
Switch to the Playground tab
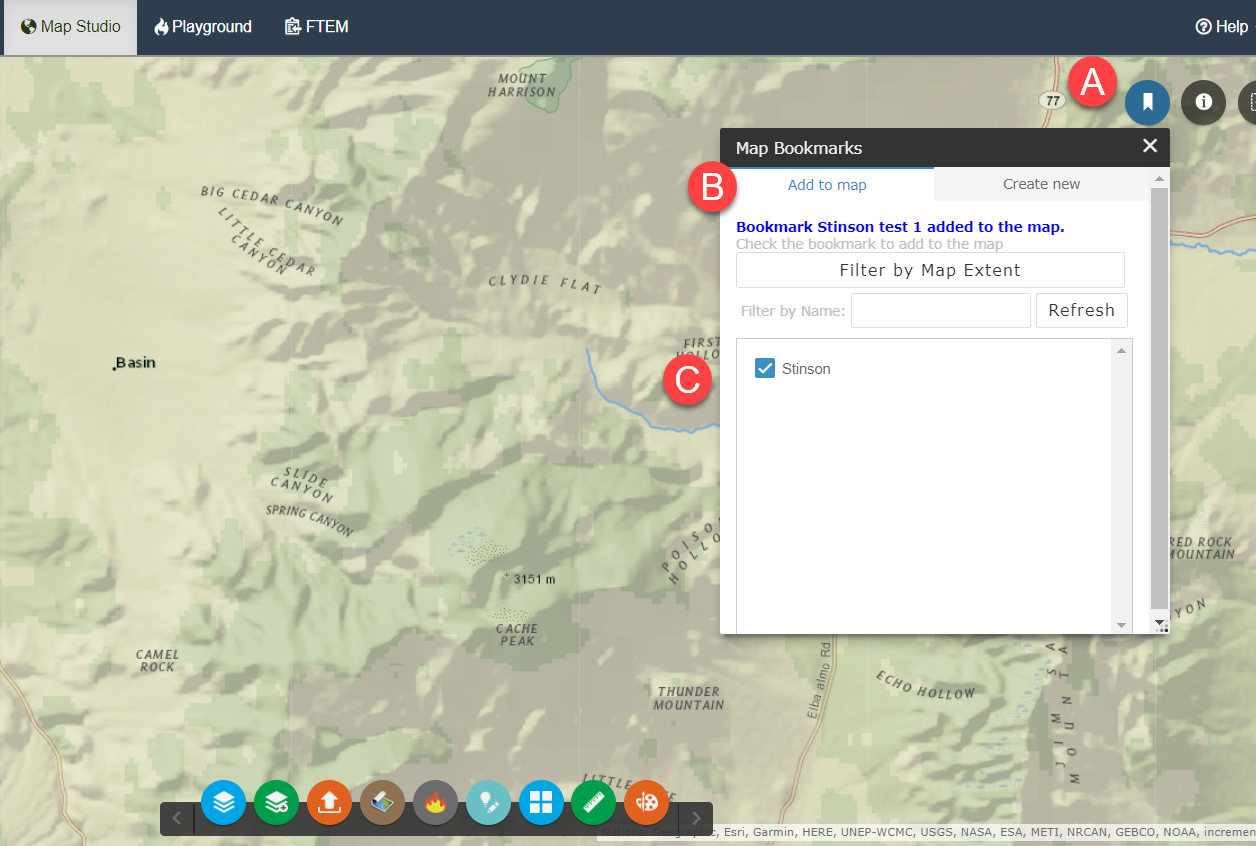pos(202,27)
